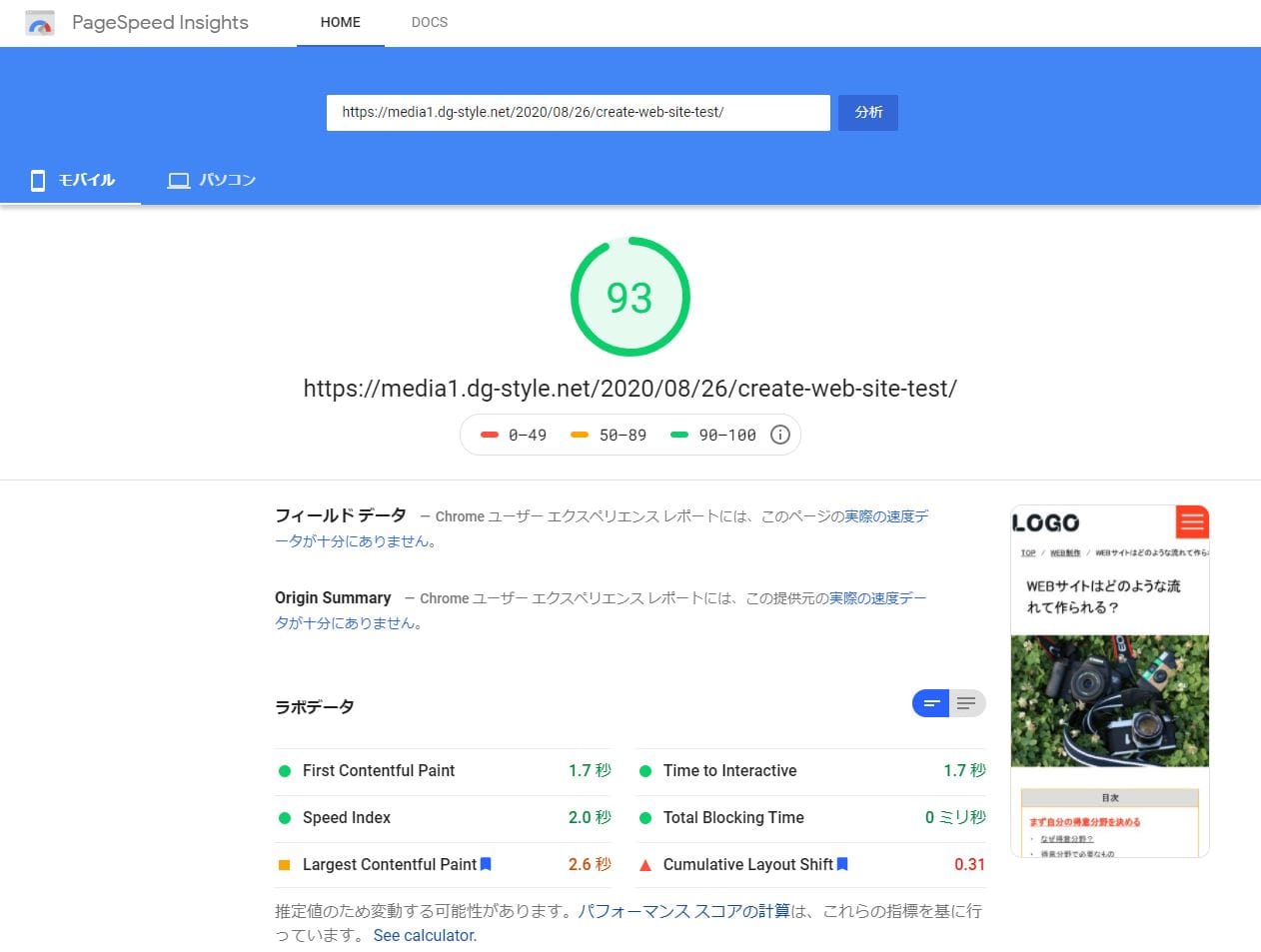
Task: Click the orange hamburger menu in preview
Action: point(1191,521)
